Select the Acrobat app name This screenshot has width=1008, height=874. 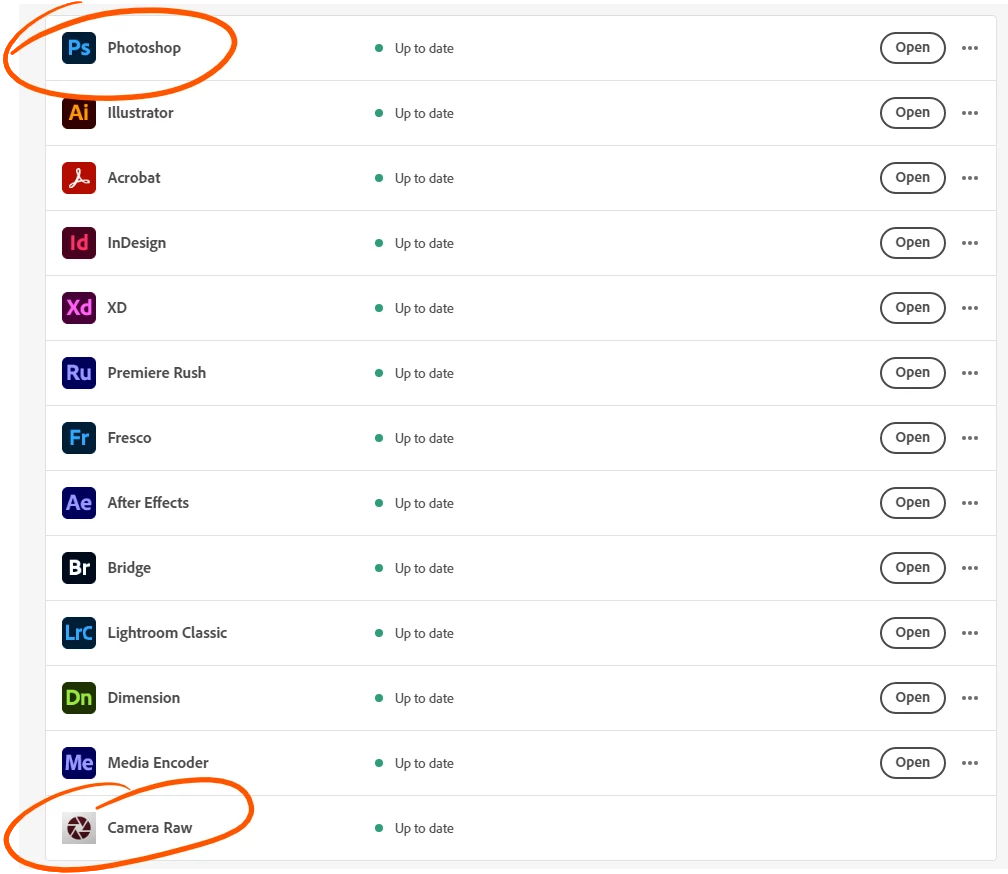(x=134, y=178)
